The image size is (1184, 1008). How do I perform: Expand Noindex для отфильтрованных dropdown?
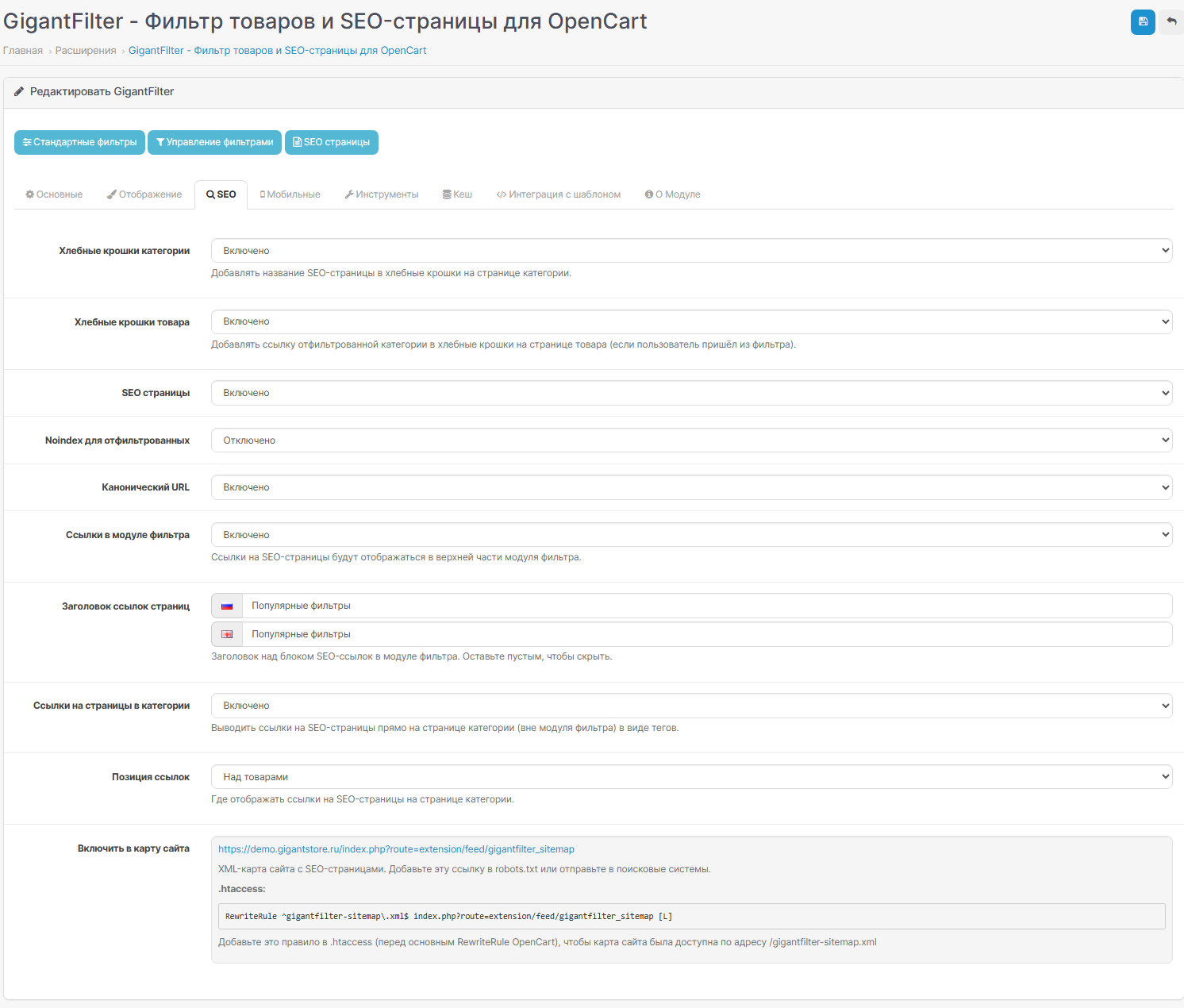(691, 441)
